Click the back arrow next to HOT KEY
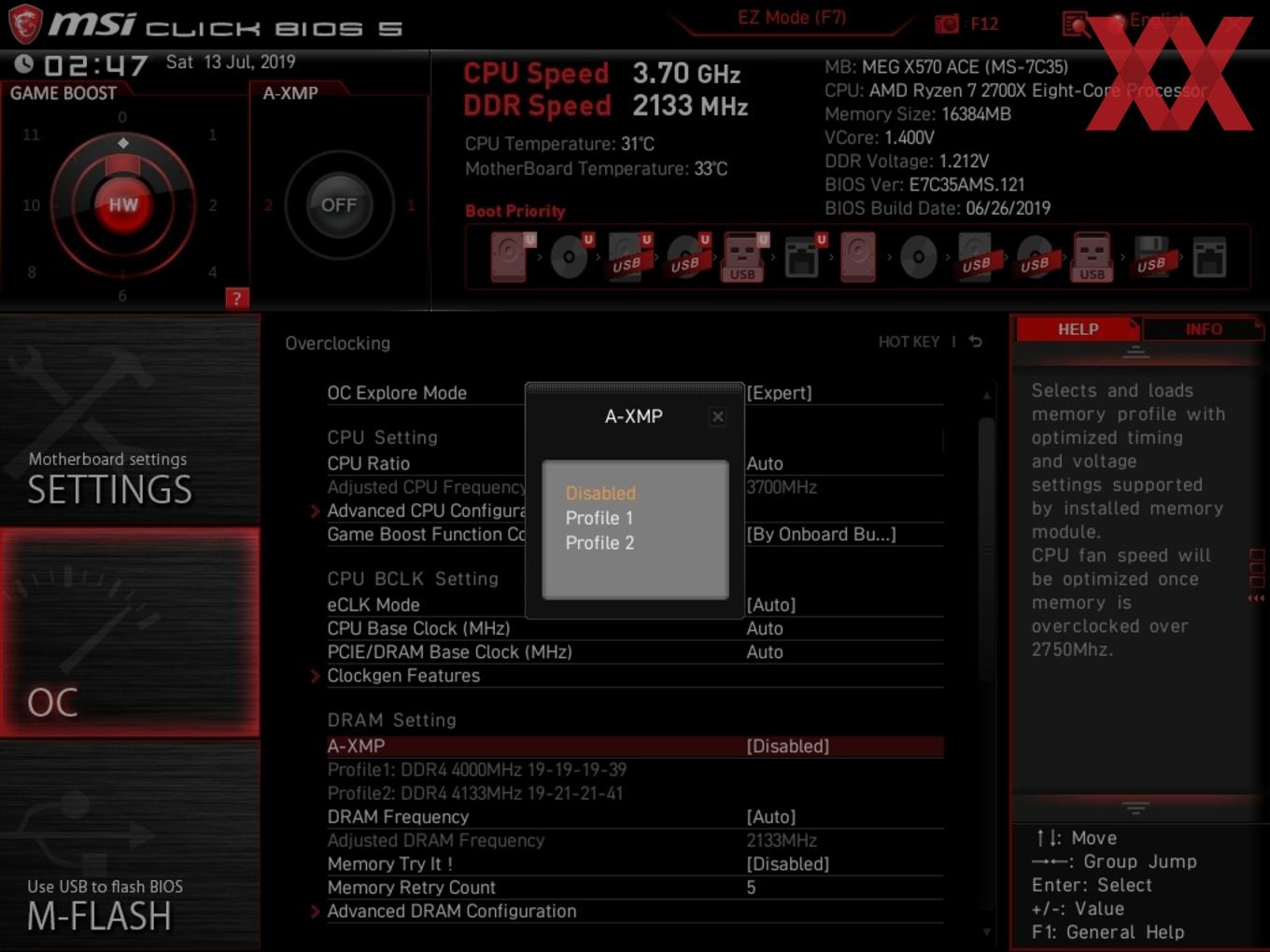This screenshot has width=1270, height=952. point(975,342)
